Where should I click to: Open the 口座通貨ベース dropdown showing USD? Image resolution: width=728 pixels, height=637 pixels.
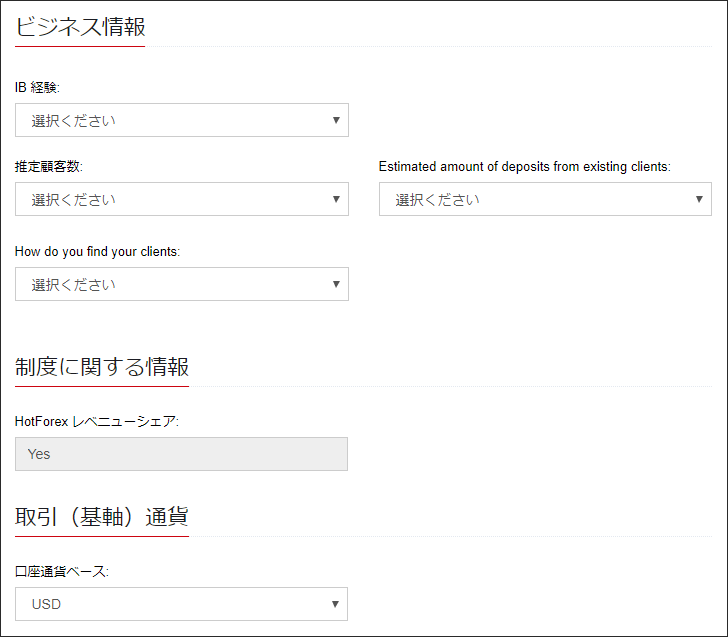point(180,604)
